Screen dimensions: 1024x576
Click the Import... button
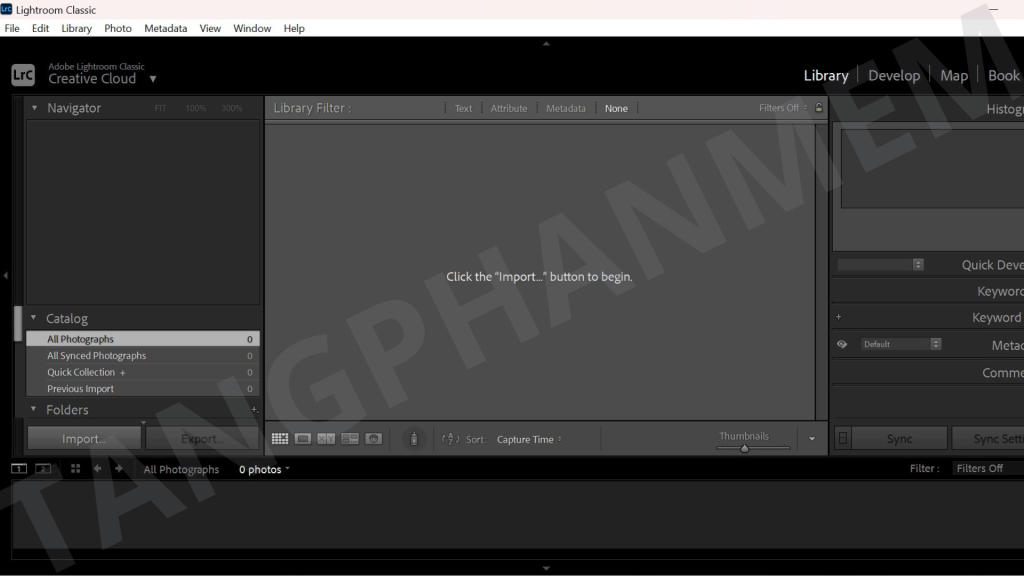pos(84,439)
